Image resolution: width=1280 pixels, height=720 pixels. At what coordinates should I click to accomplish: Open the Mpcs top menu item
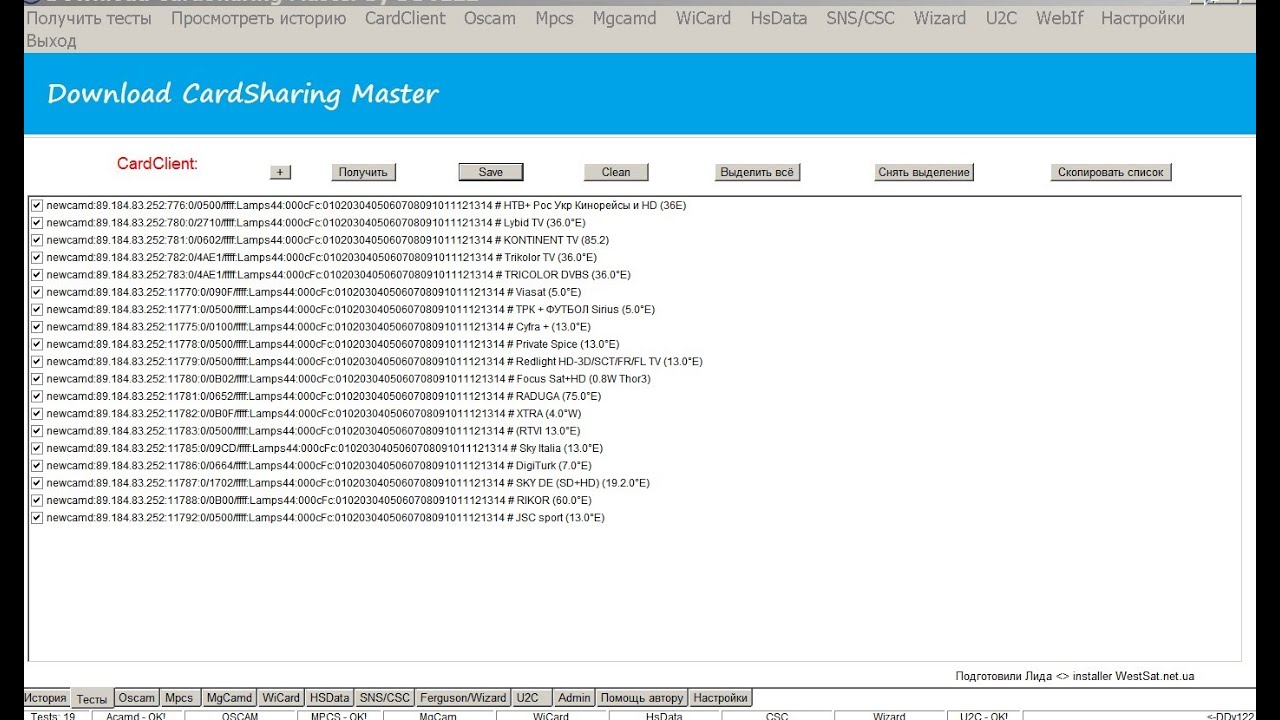click(x=554, y=18)
